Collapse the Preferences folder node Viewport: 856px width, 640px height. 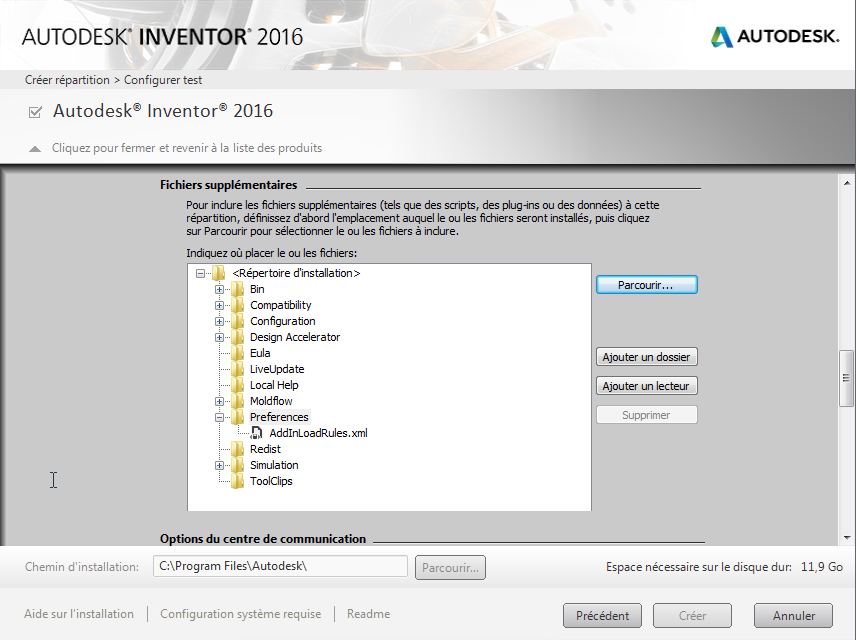(x=219, y=417)
